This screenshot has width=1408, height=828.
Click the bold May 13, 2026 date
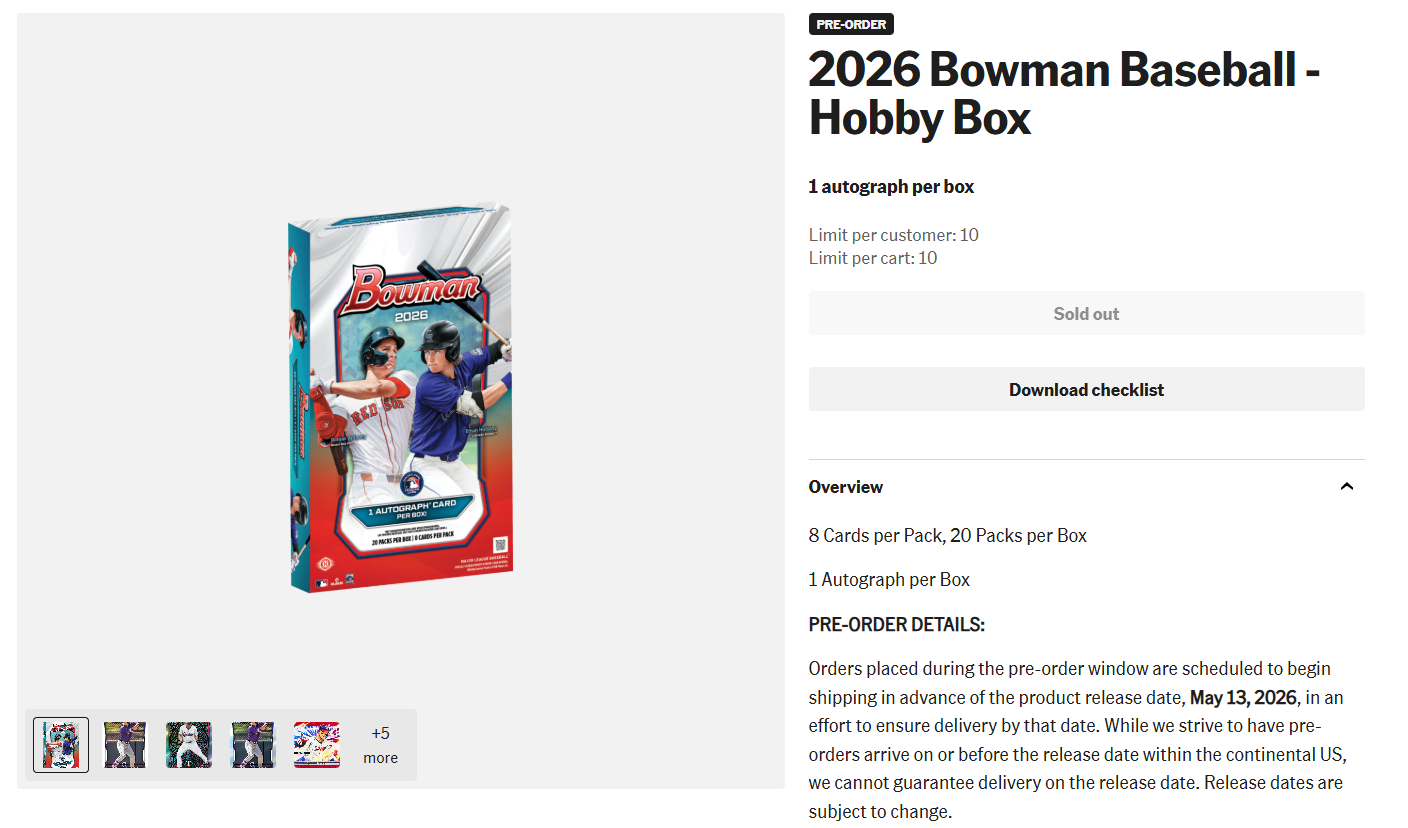[1243, 697]
